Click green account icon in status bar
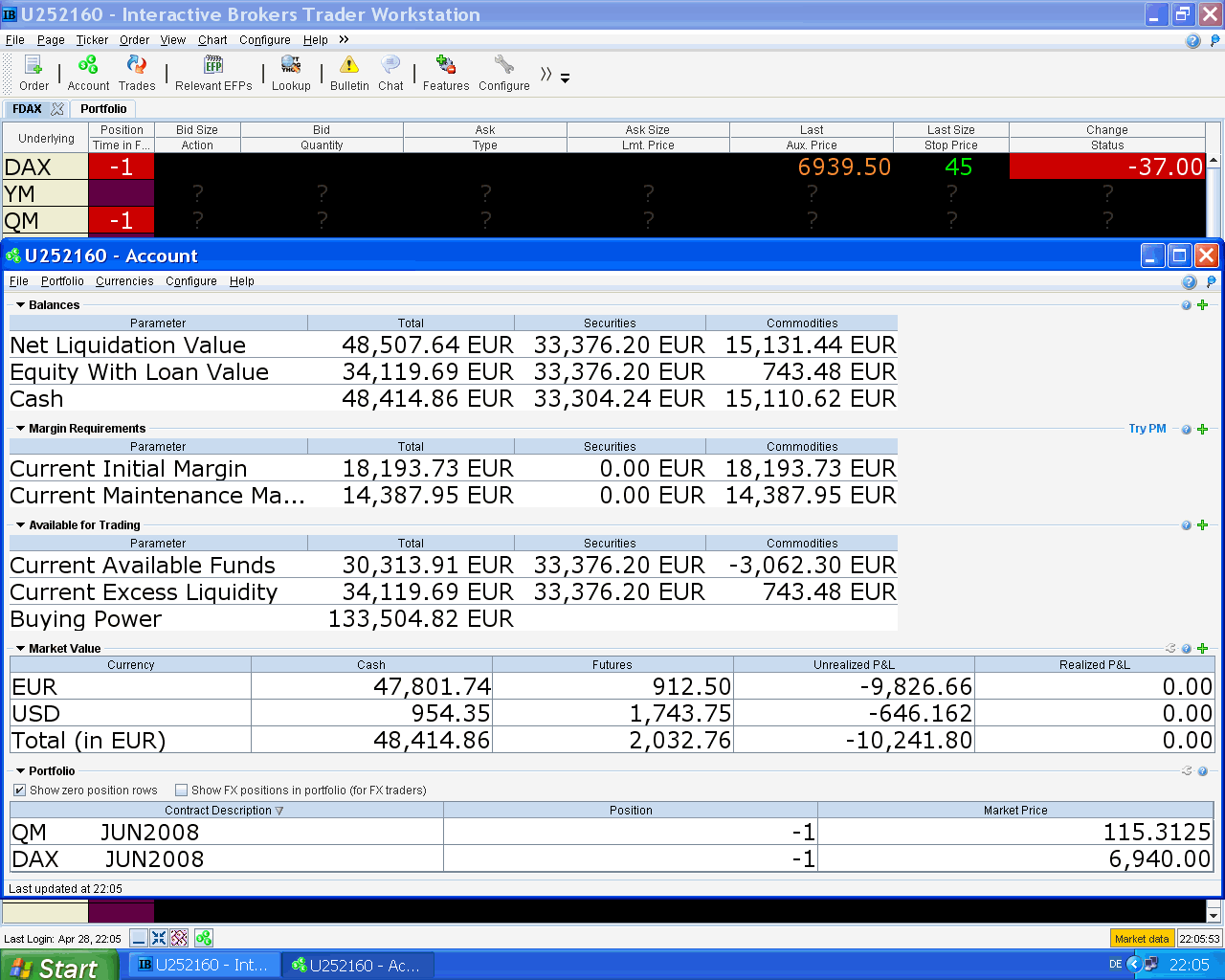The height and width of the screenshot is (980, 1225). [x=204, y=938]
